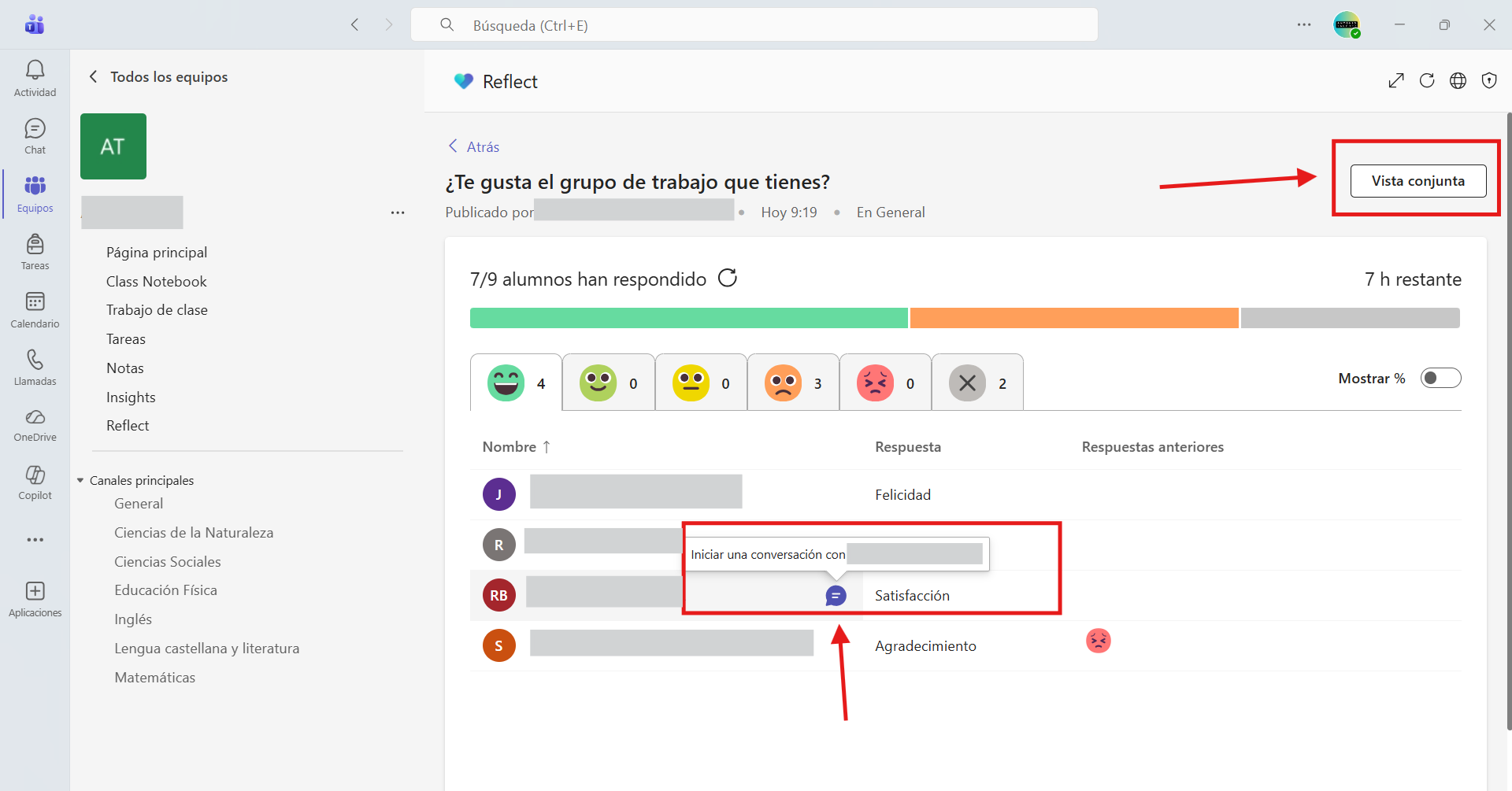Toggle the Mostrar % switch

point(1440,378)
